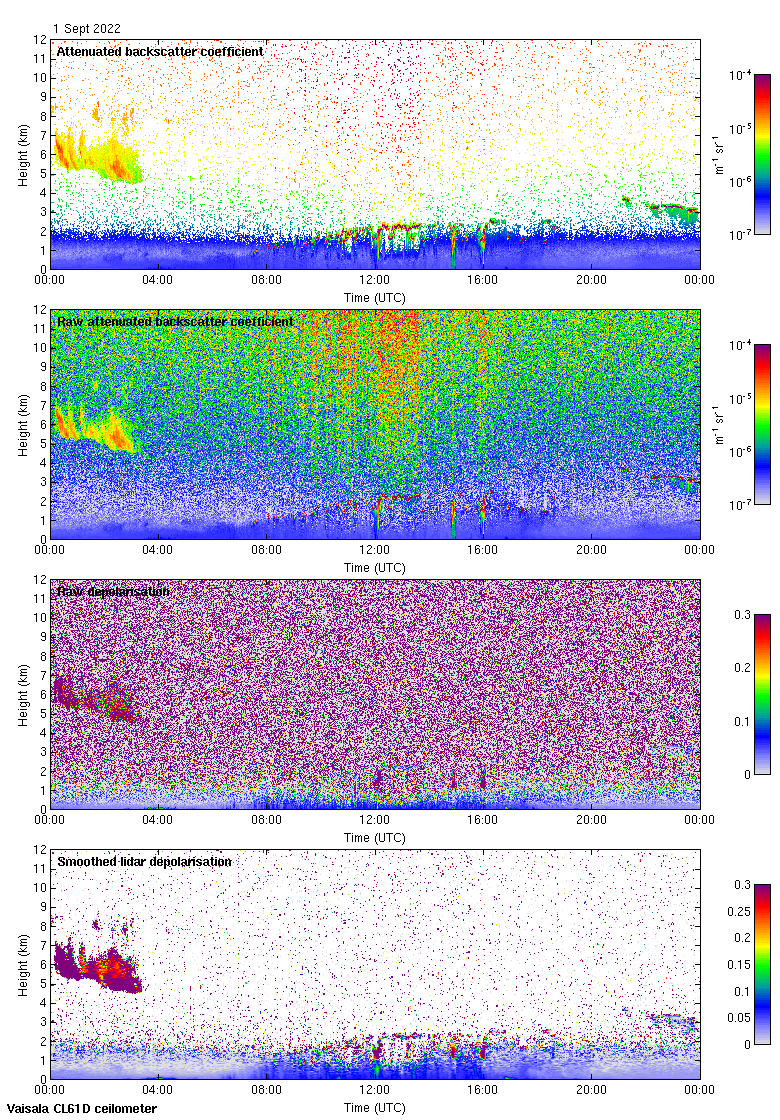Click the Raw depolarisation panel title
Image resolution: width=780 pixels, height=1120 pixels.
[x=113, y=591]
